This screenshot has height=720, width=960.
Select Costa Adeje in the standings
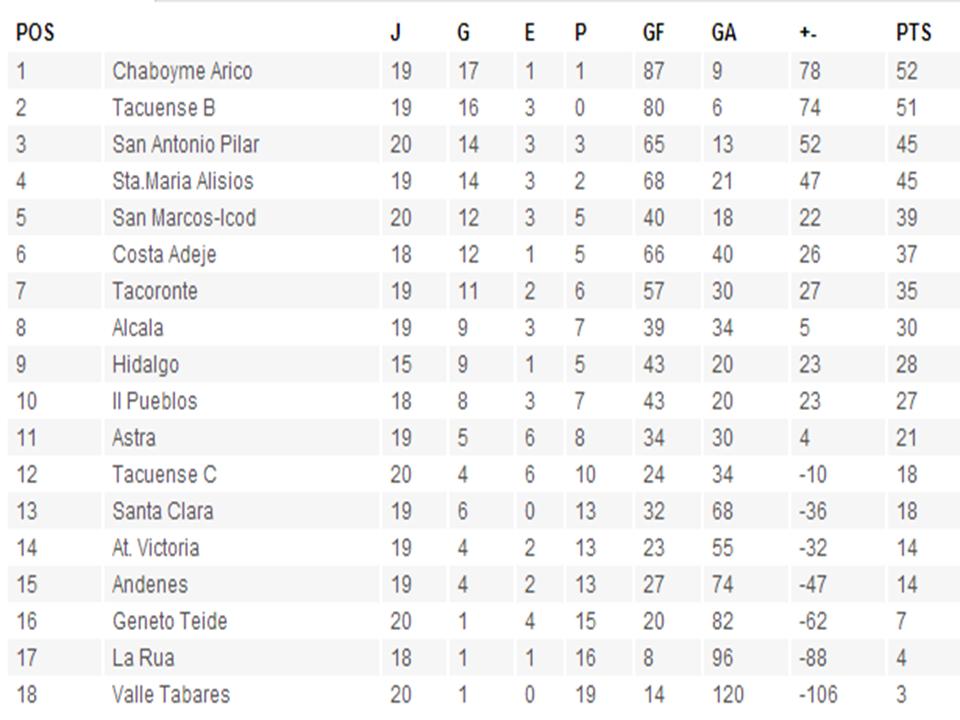pos(164,255)
